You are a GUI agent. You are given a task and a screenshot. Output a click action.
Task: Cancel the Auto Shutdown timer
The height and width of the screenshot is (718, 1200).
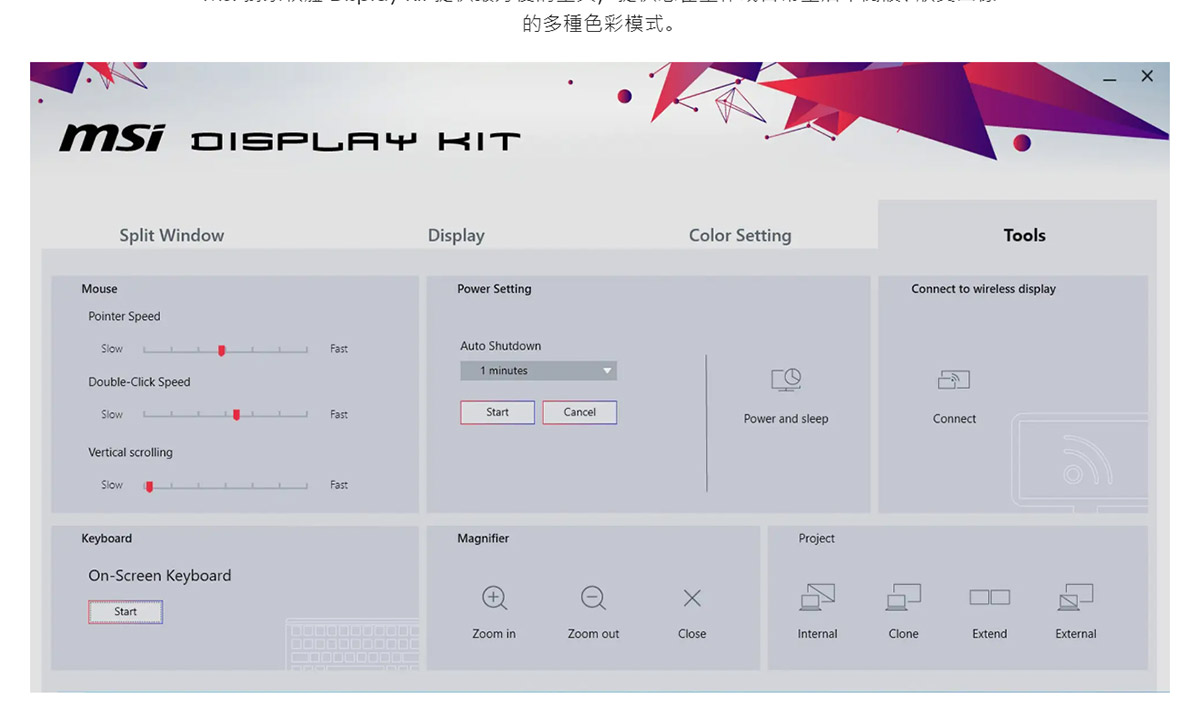(x=579, y=412)
